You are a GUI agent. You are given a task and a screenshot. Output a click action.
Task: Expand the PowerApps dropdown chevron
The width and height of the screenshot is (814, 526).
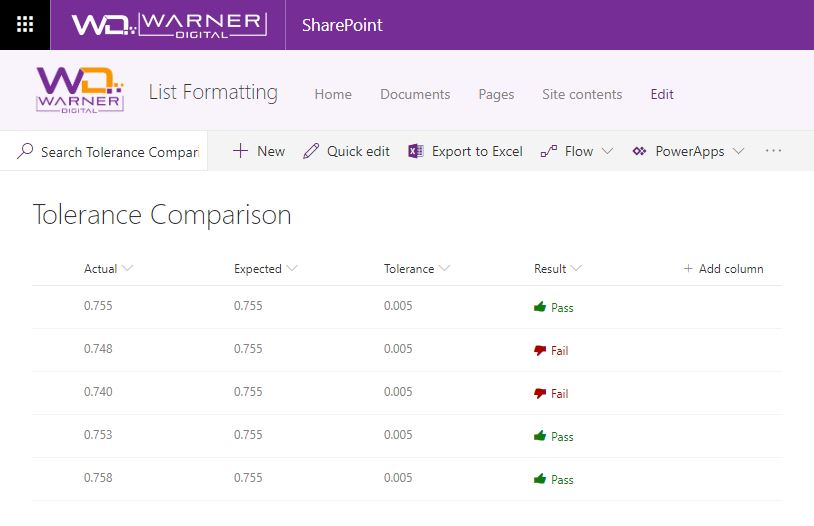tap(738, 151)
